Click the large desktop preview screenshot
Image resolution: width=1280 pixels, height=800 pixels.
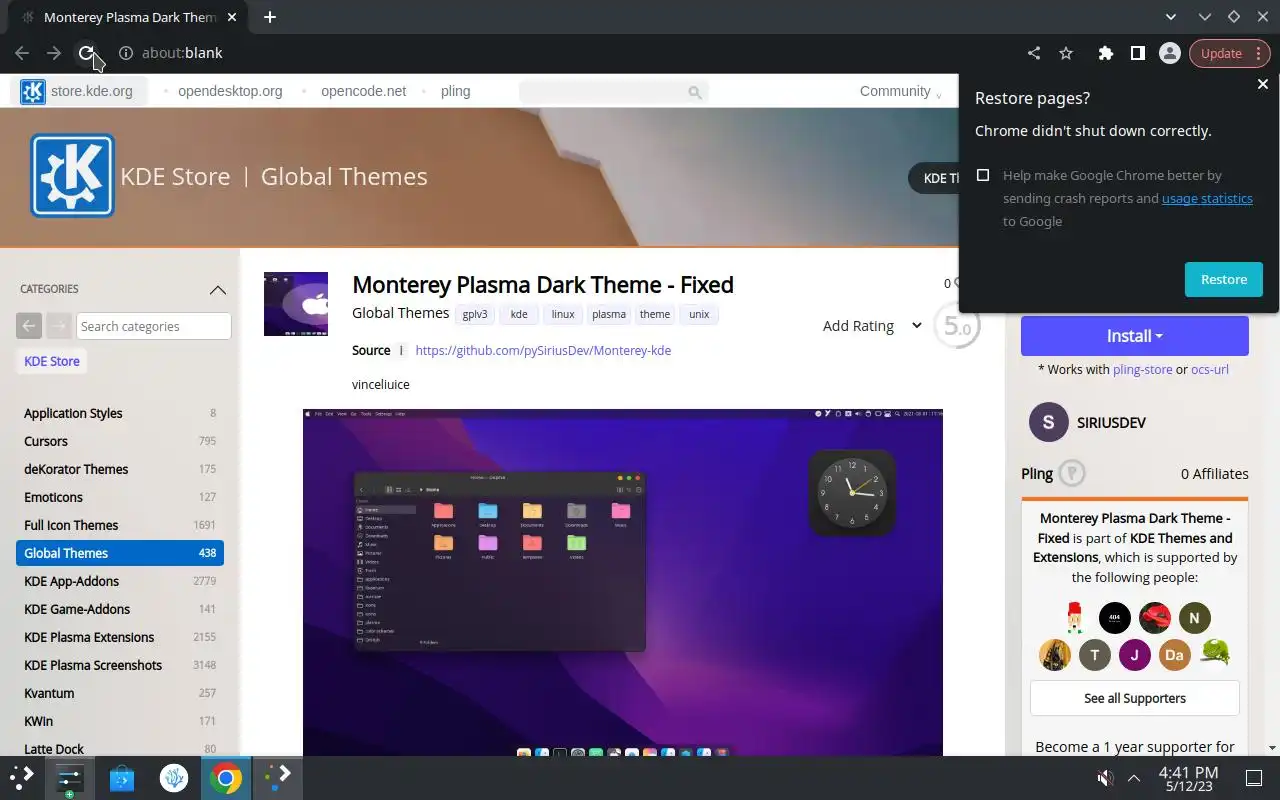tap(623, 582)
